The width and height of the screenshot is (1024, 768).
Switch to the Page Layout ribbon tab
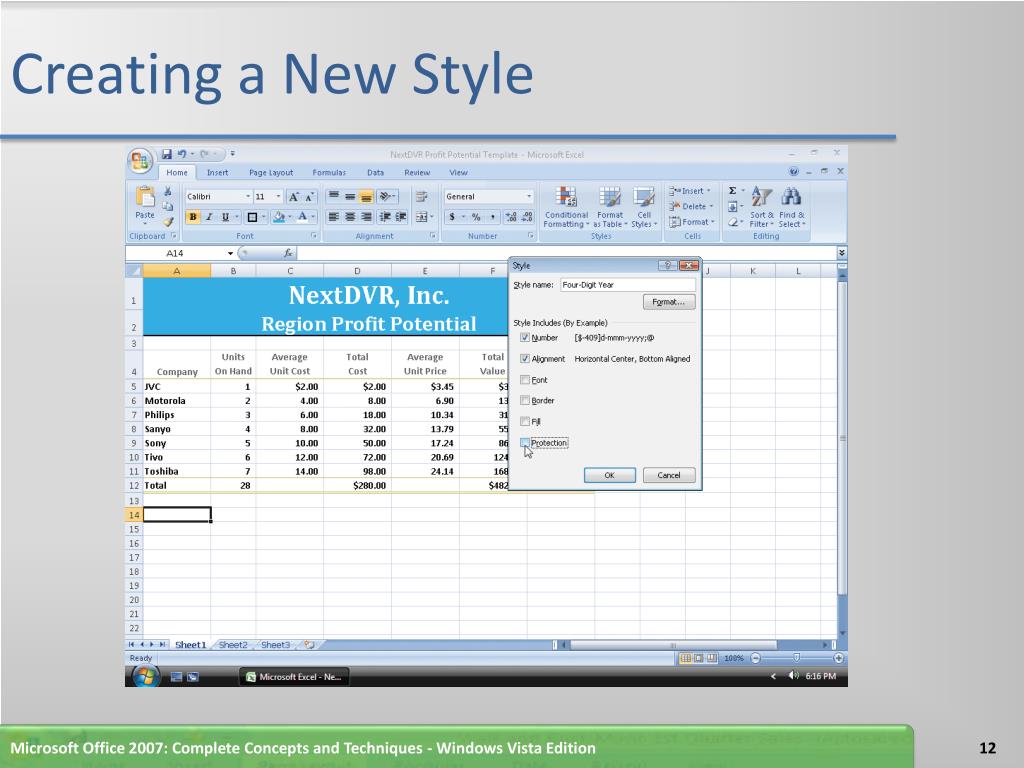(271, 172)
